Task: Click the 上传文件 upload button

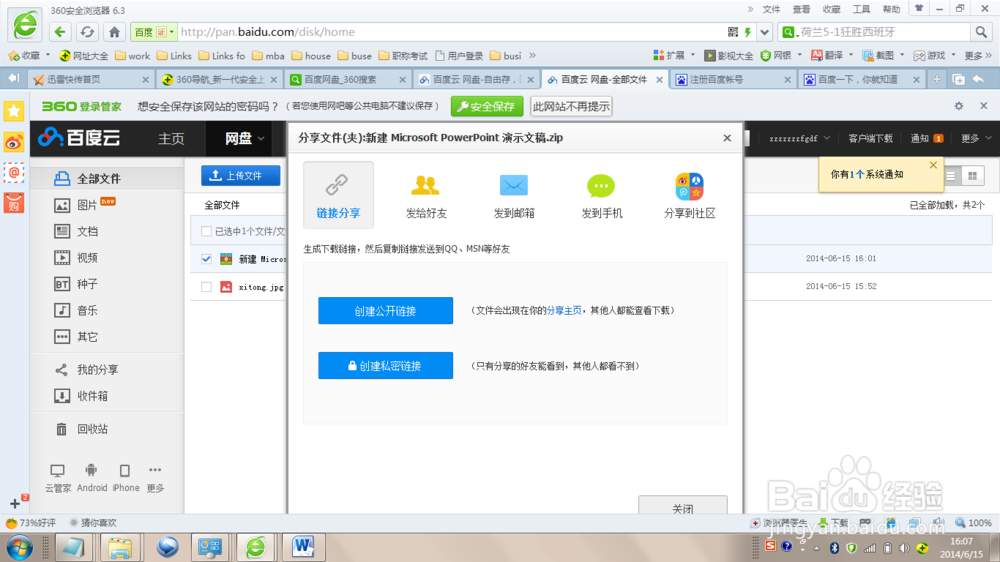Action: coord(240,175)
